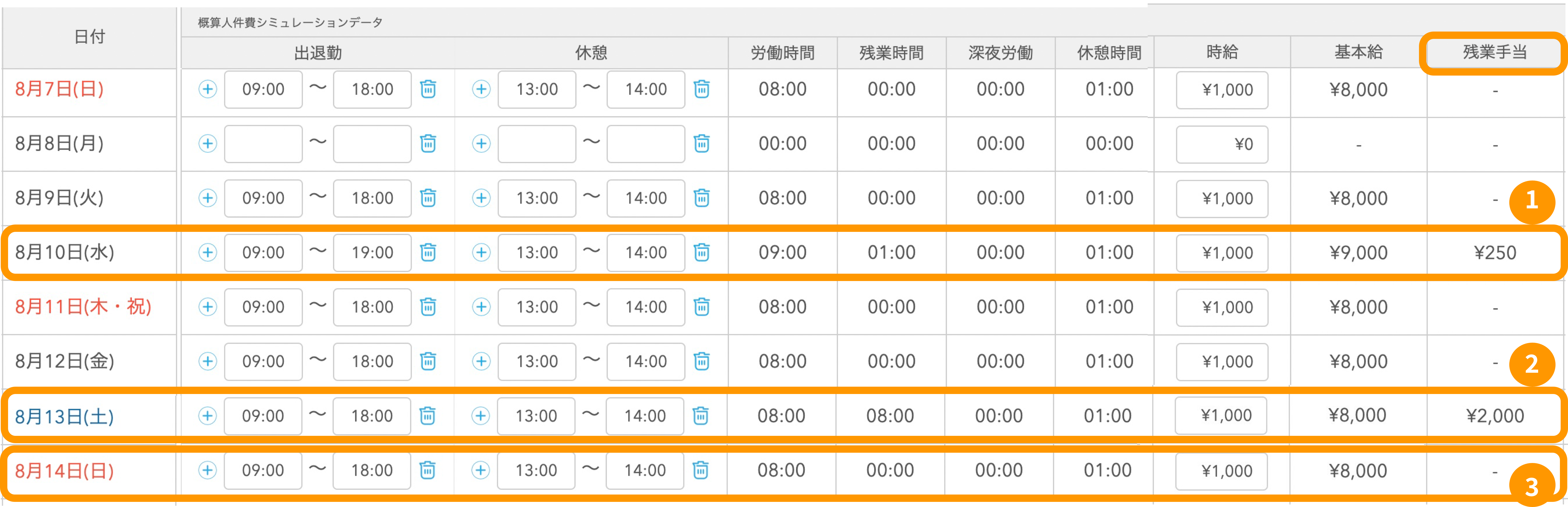This screenshot has height=507, width=1568.
Task: Delete break time for 8月13日(土)
Action: (x=701, y=416)
